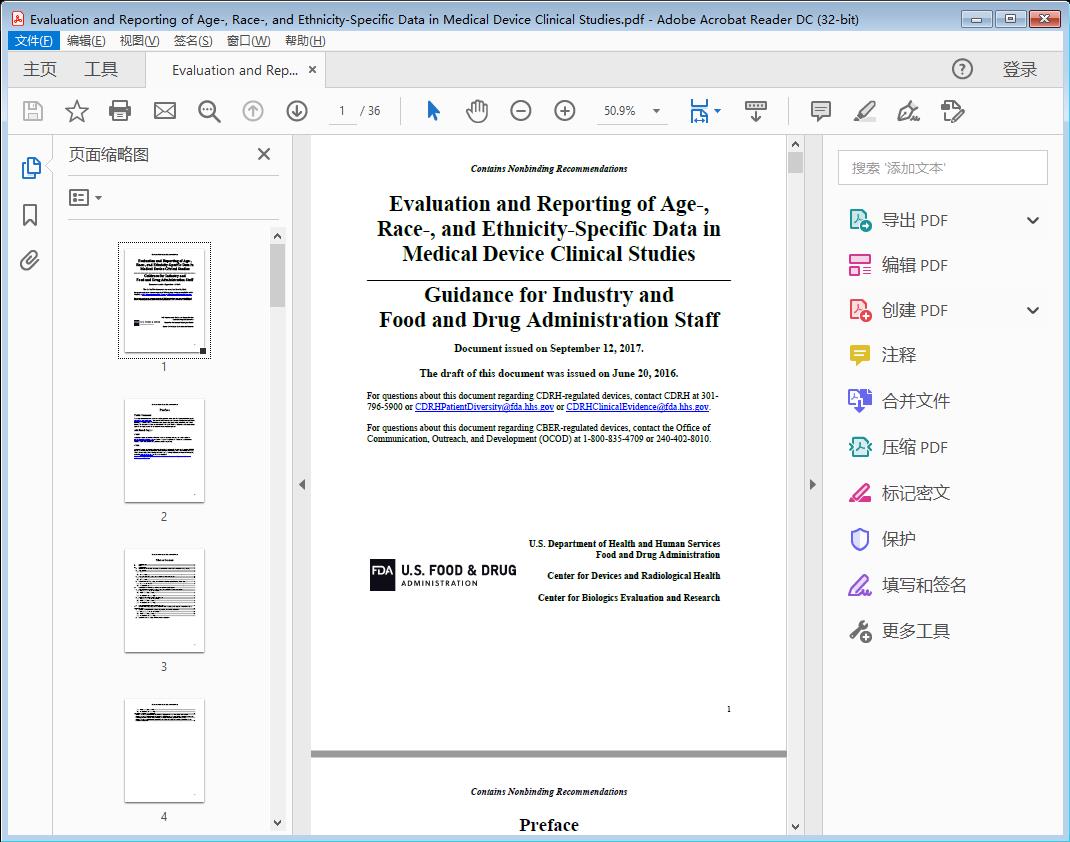Expand the 创建 PDF section

click(1033, 310)
